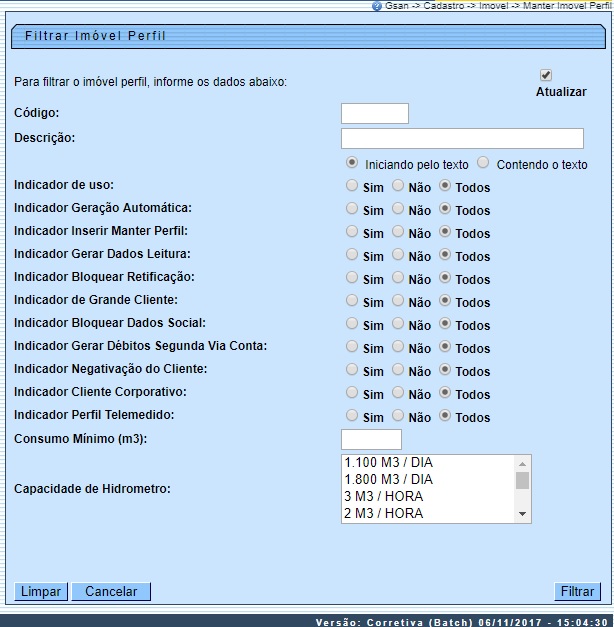Click the help icon beside Gsan breadcrumb
614x627 pixels.
376,6
